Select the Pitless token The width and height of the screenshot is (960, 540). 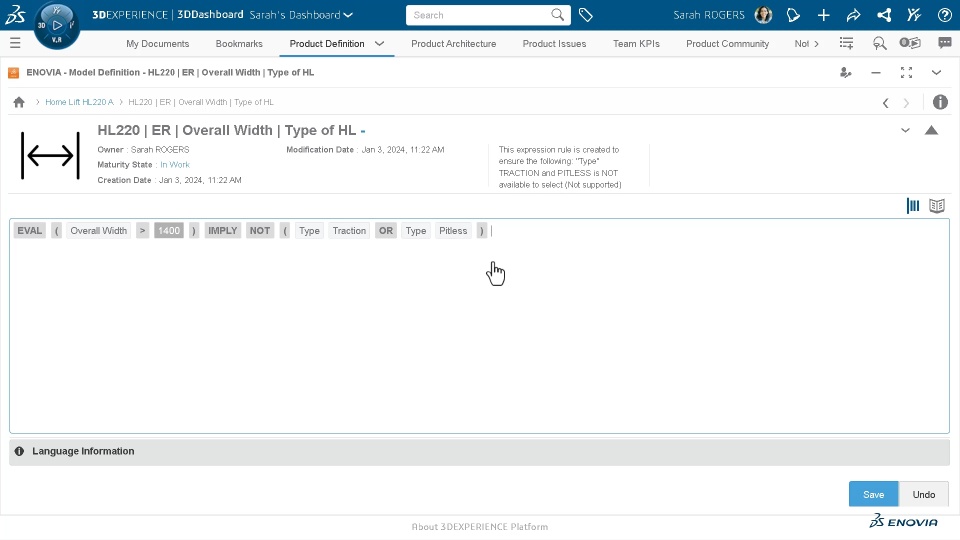(453, 231)
